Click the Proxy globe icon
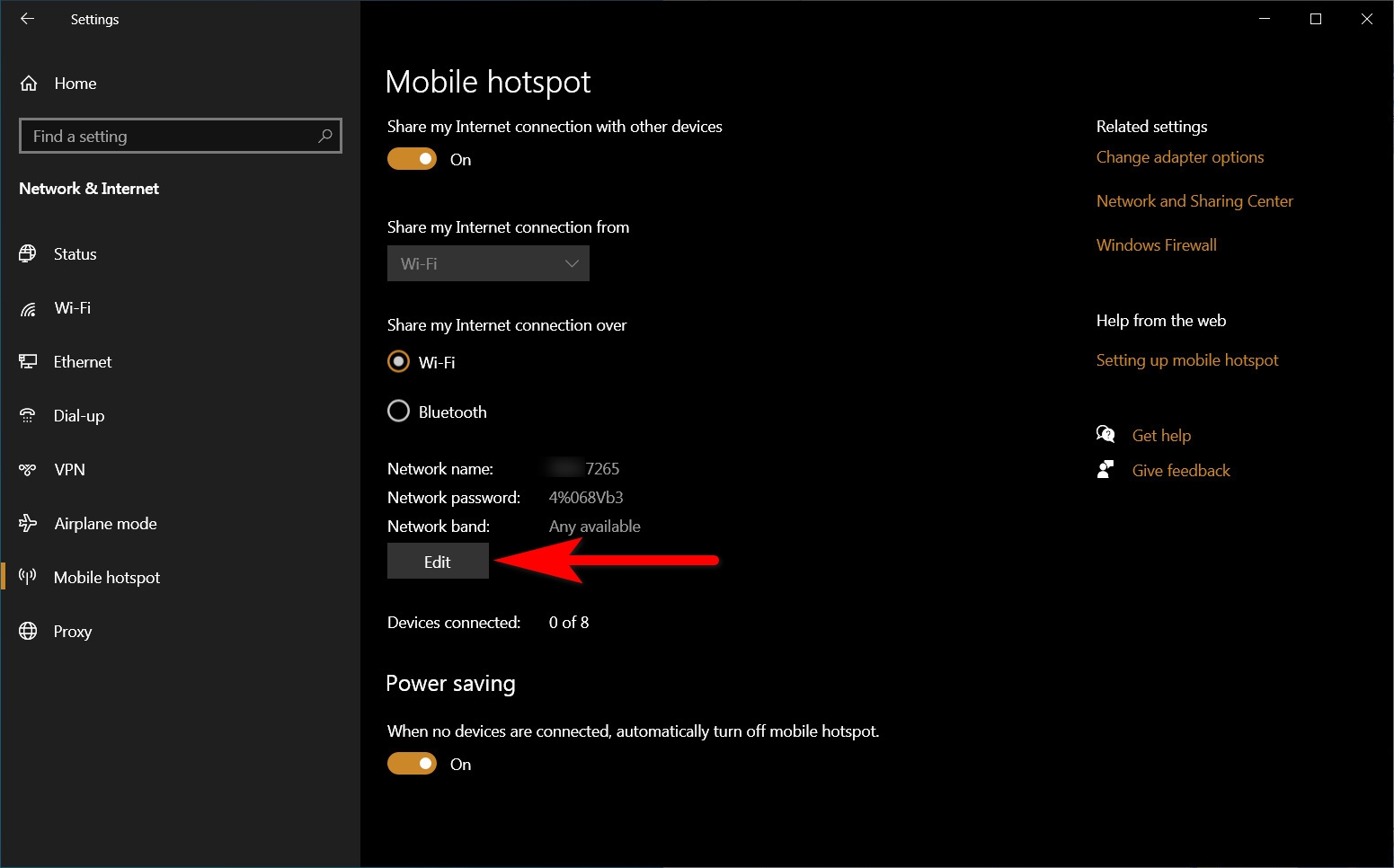 click(28, 631)
